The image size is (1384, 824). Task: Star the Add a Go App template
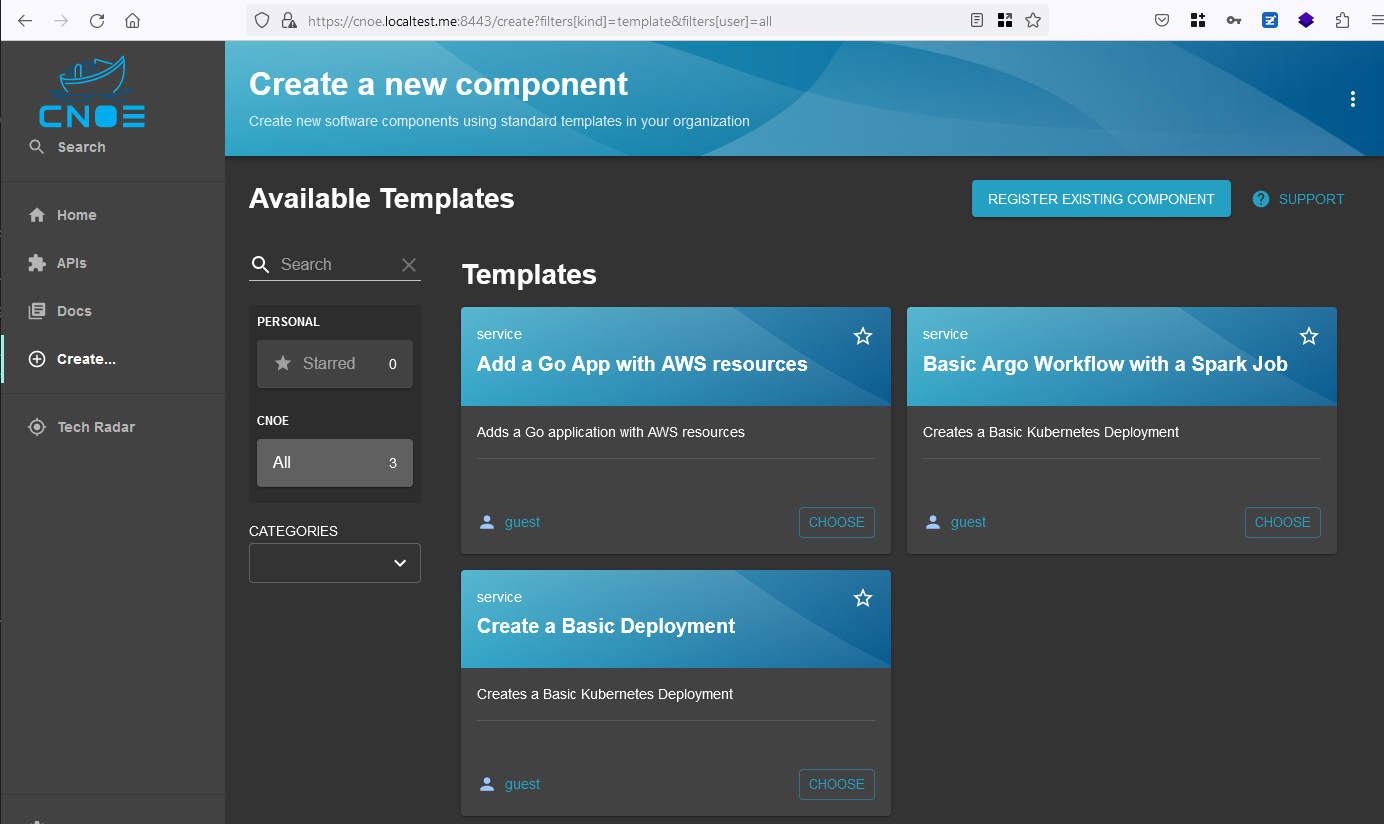pyautogui.click(x=862, y=336)
